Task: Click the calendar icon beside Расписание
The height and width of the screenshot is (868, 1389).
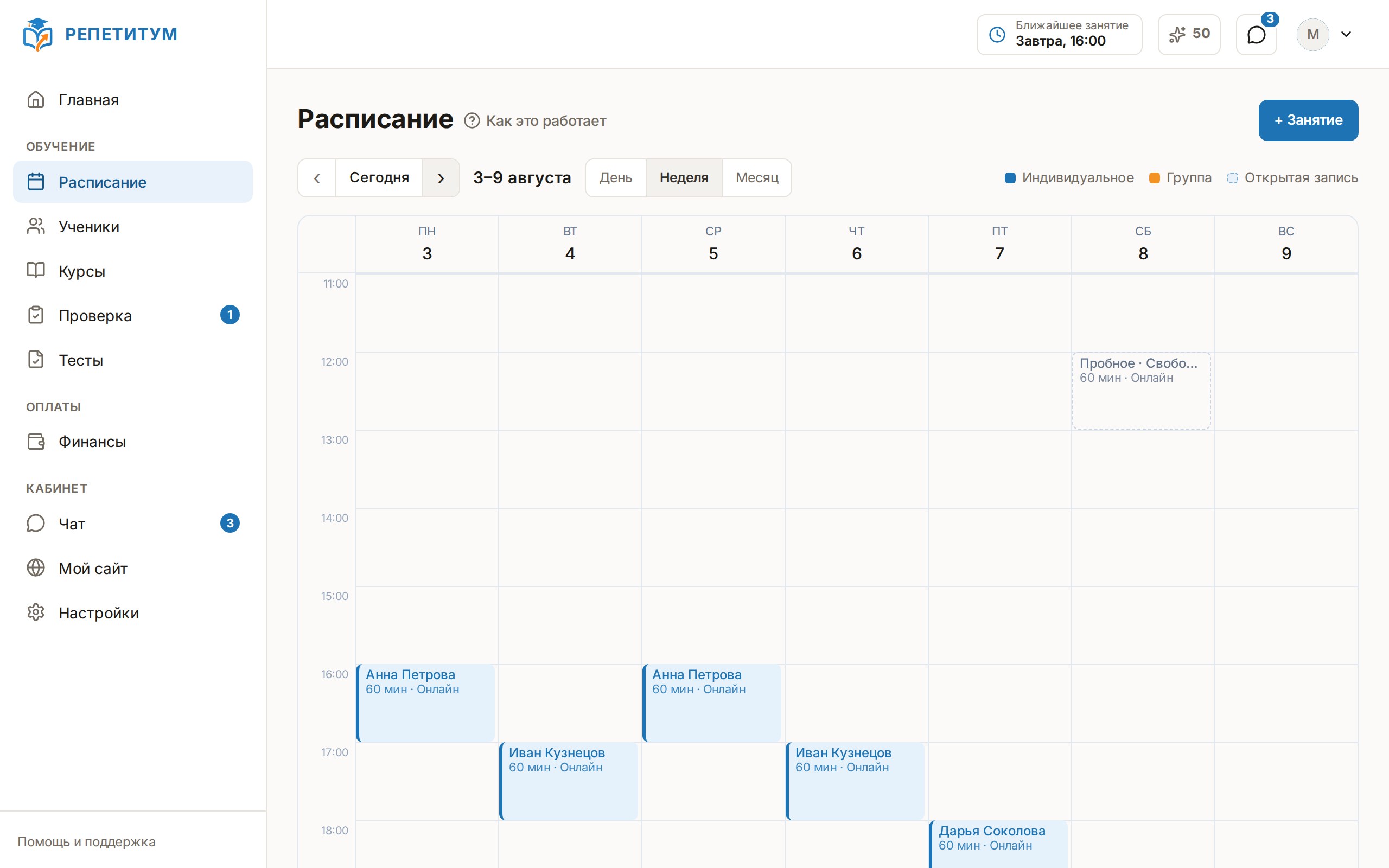Action: tap(36, 181)
